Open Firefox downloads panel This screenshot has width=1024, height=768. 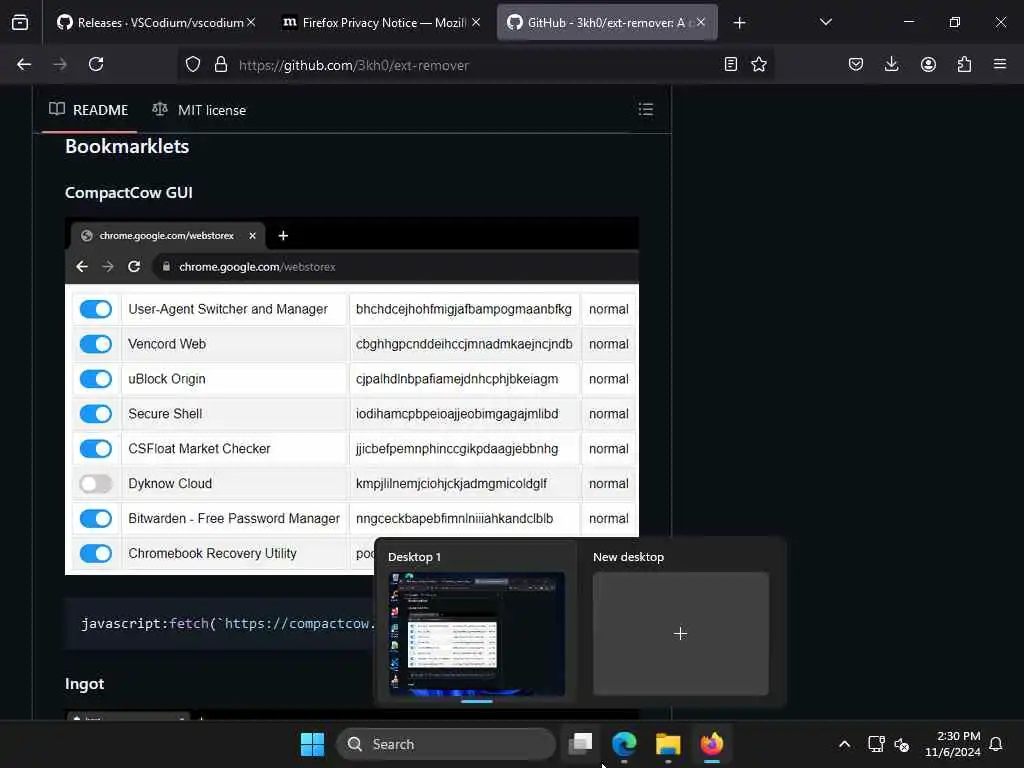coord(891,65)
